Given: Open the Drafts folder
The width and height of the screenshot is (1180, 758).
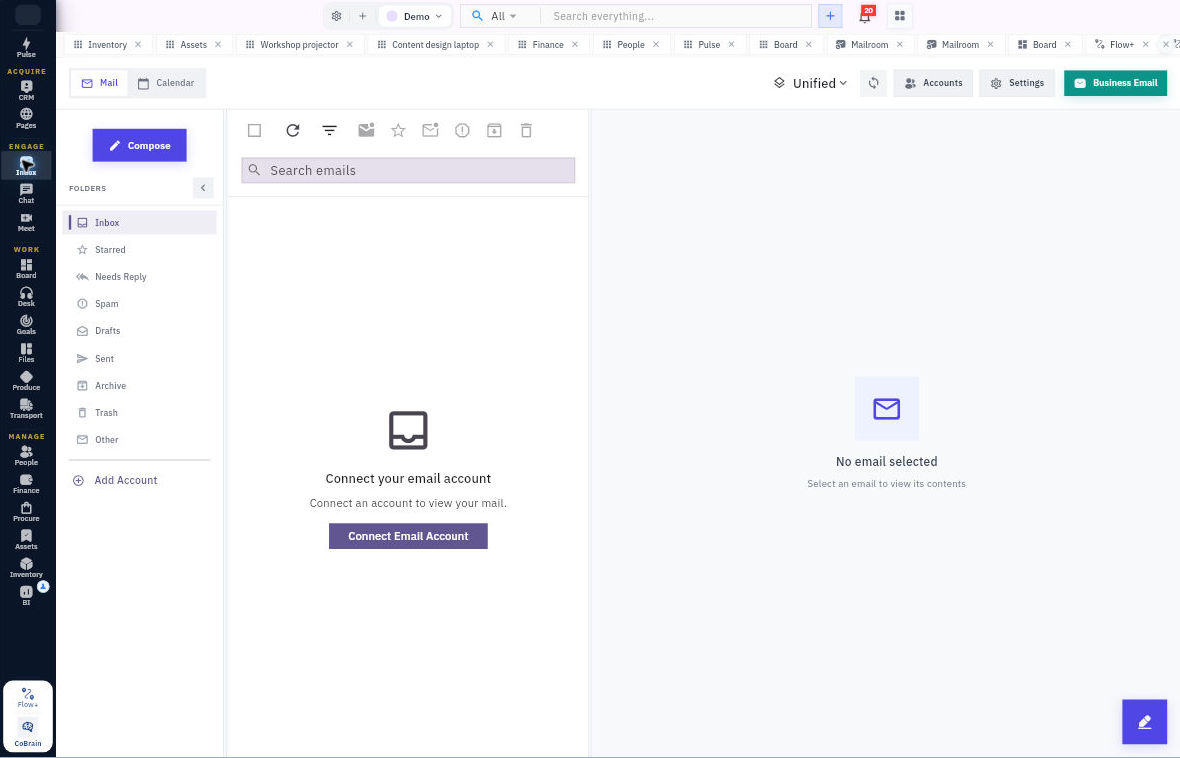Looking at the screenshot, I should point(140,330).
